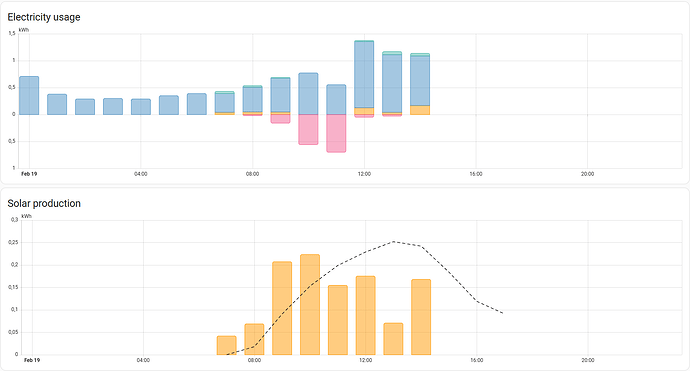Click the blue segment of the 14:00 usage bar
Image resolution: width=690 pixels, height=371 pixels.
420,81
